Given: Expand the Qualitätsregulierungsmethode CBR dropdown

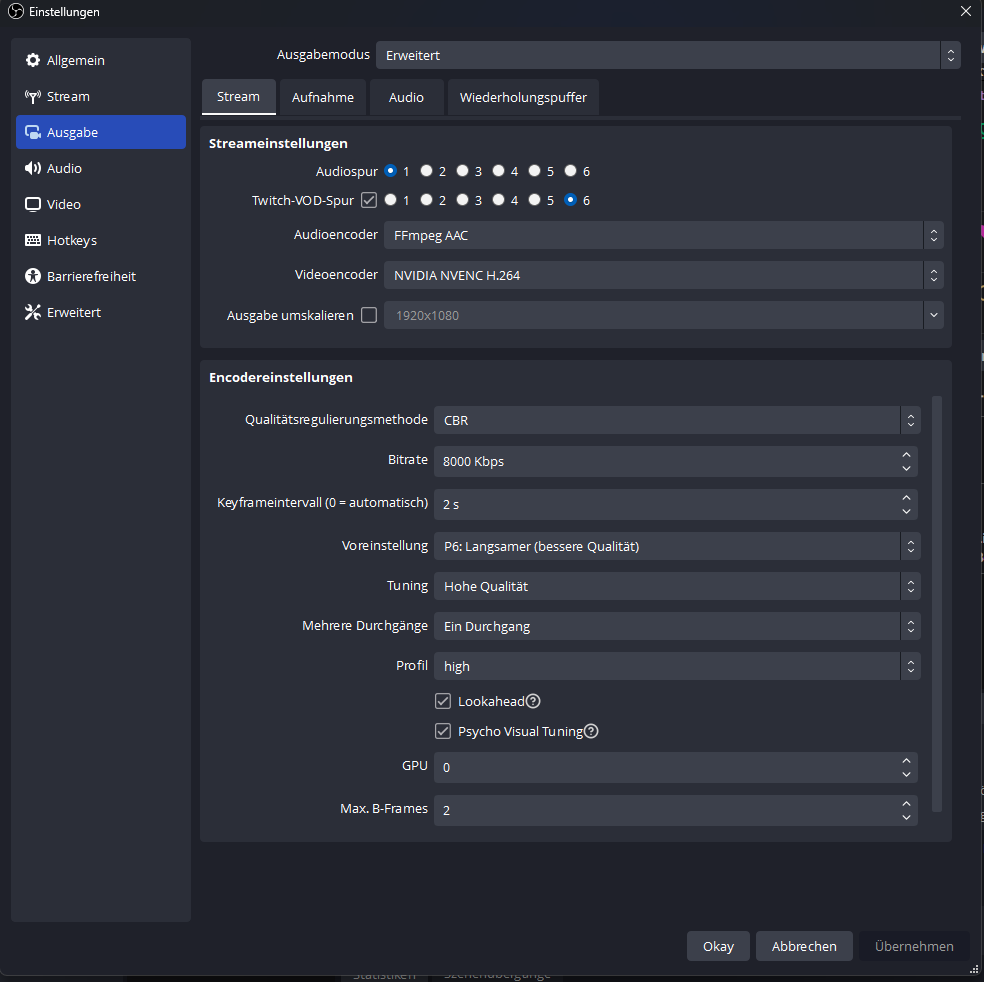Looking at the screenshot, I should (x=676, y=421).
